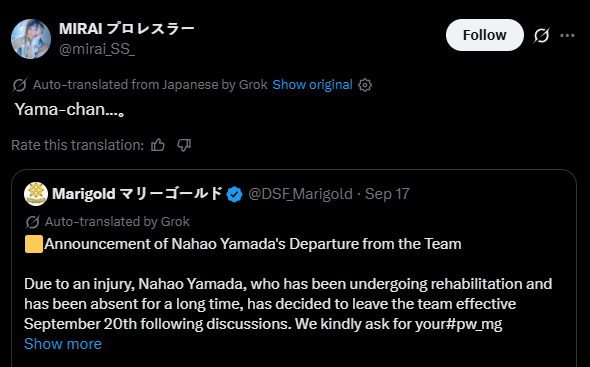This screenshot has width=590, height=367.
Task: Click the Grok logo before Auto-translated from Japanese
Action: point(20,85)
